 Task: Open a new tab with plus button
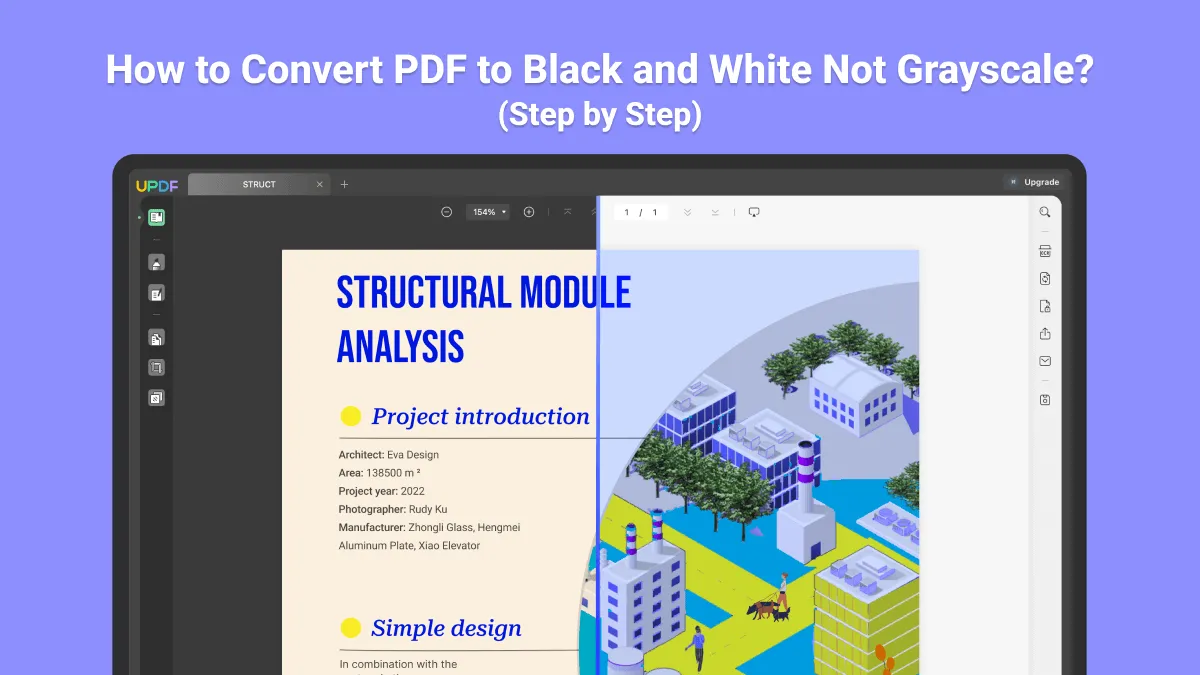pos(345,184)
